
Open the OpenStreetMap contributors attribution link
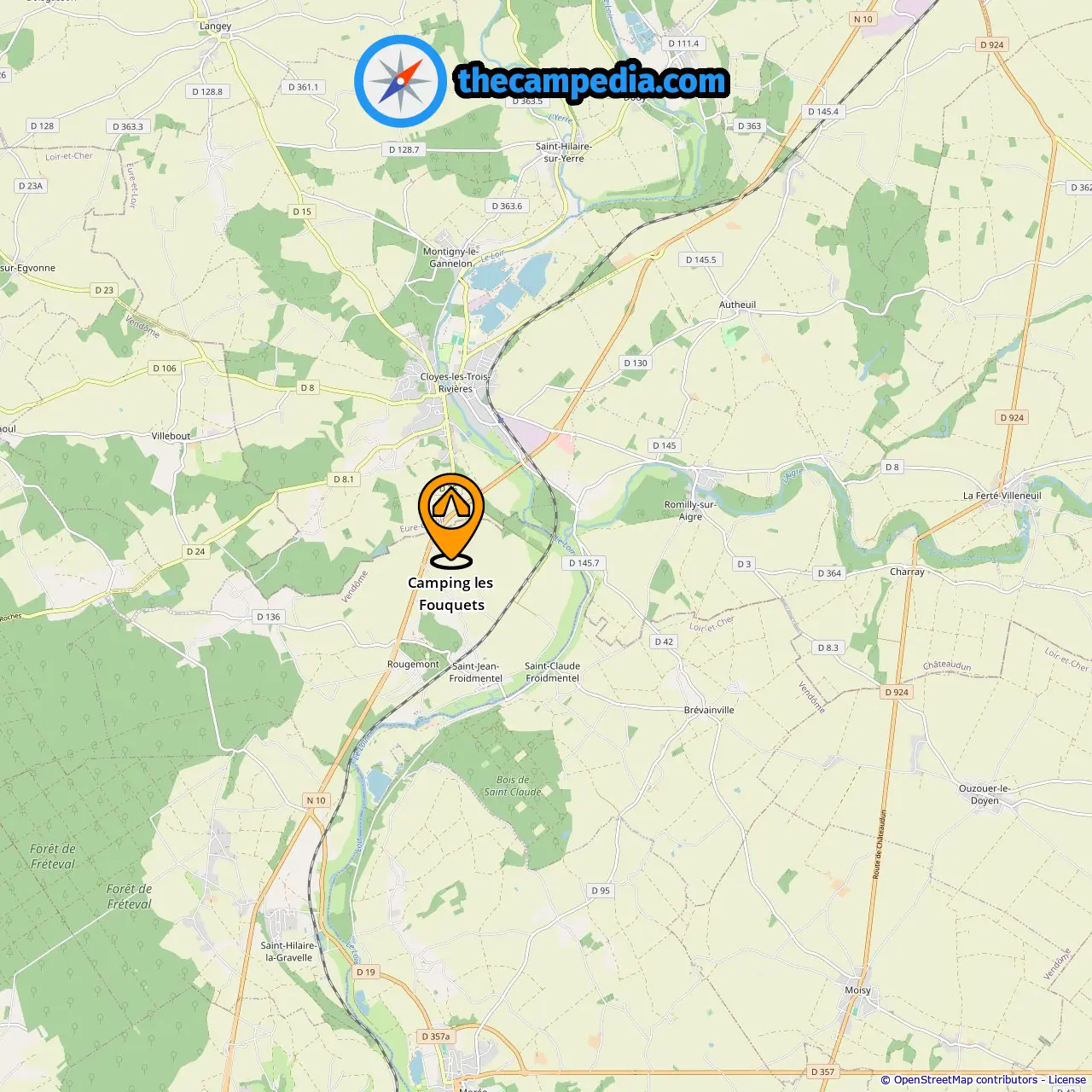[x=966, y=1080]
